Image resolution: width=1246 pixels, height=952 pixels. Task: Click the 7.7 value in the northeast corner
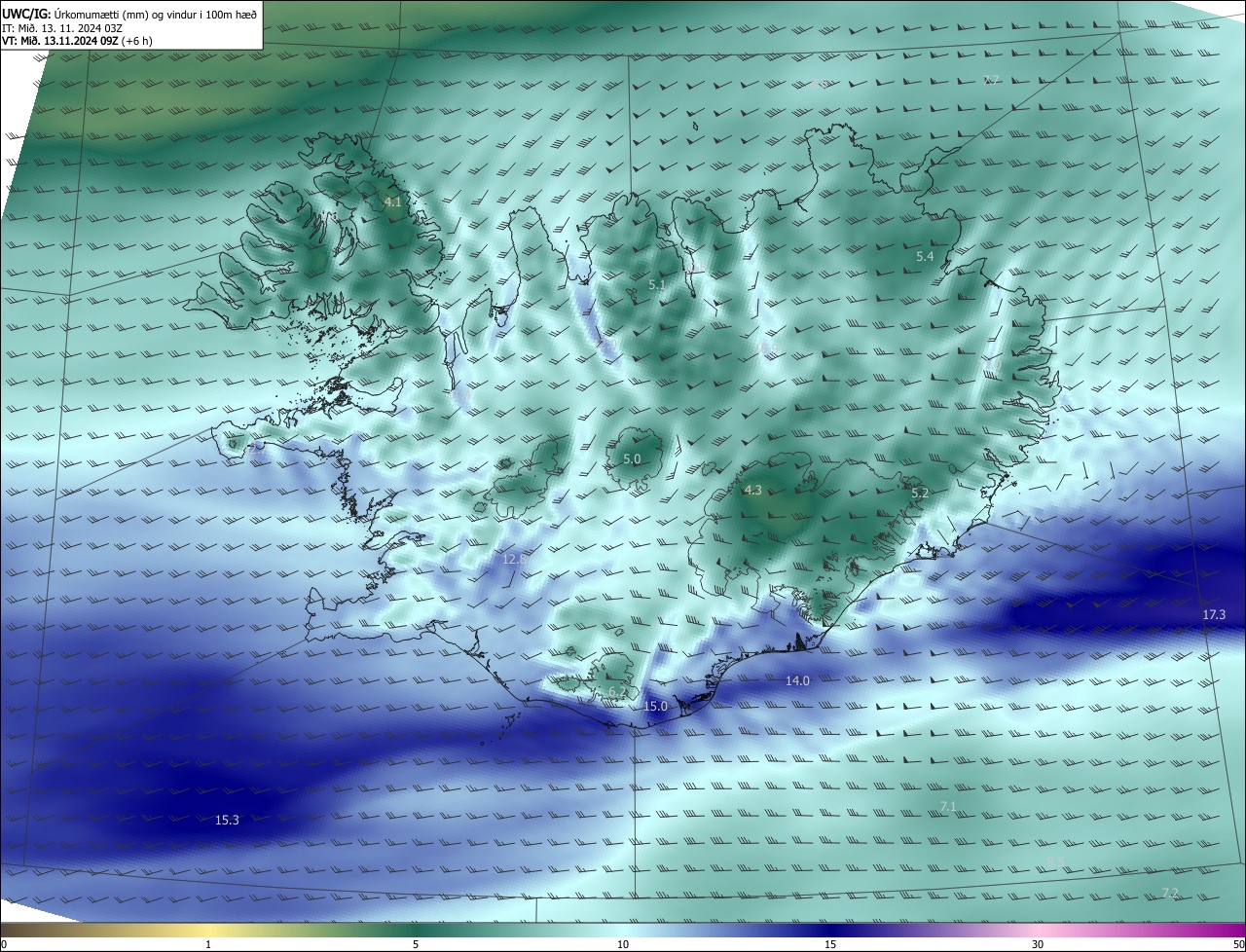point(991,80)
